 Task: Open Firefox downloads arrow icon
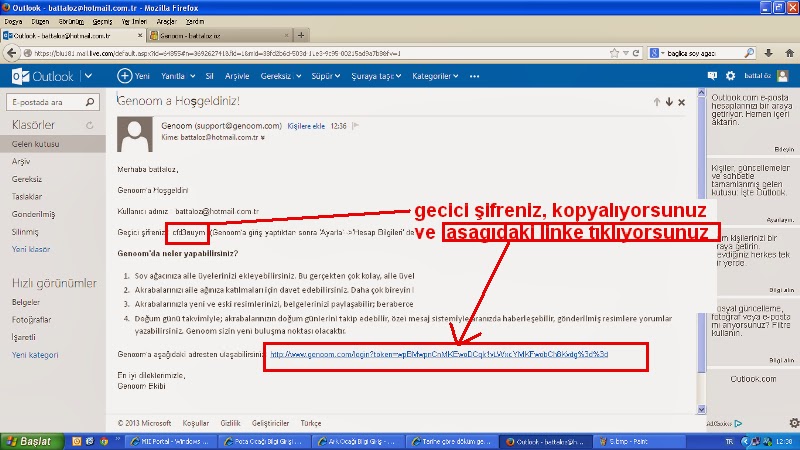point(768,53)
